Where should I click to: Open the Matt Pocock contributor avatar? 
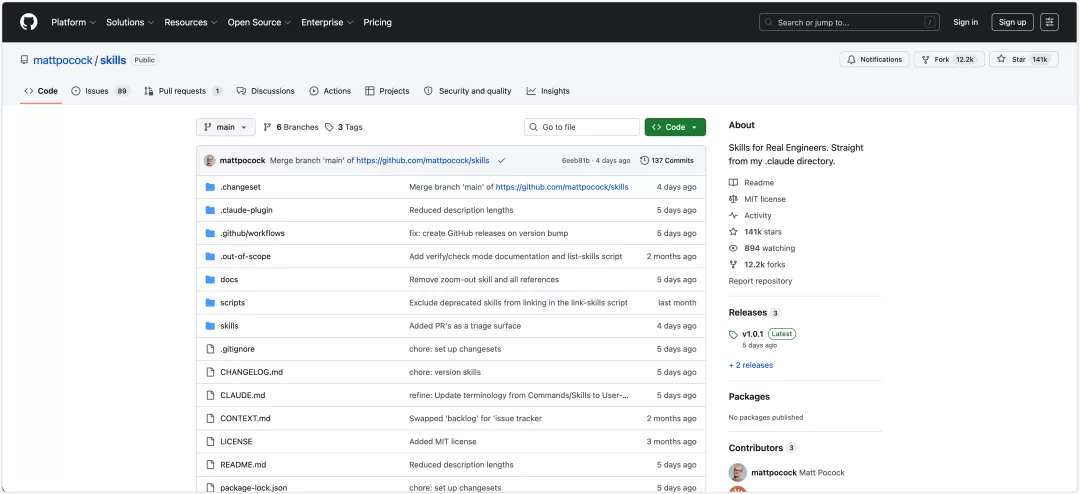coord(738,473)
